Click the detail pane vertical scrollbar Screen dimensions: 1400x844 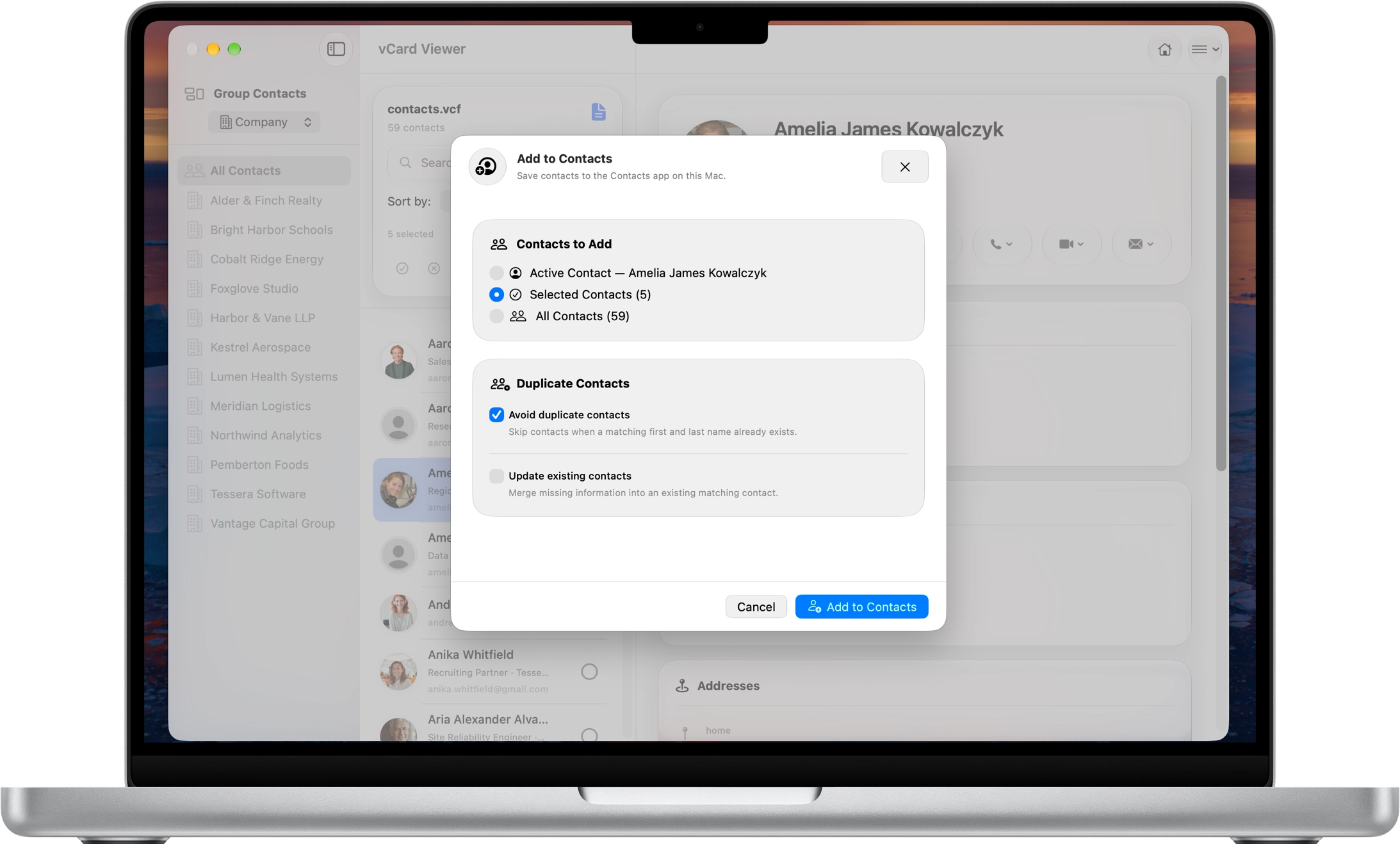pyautogui.click(x=1221, y=273)
